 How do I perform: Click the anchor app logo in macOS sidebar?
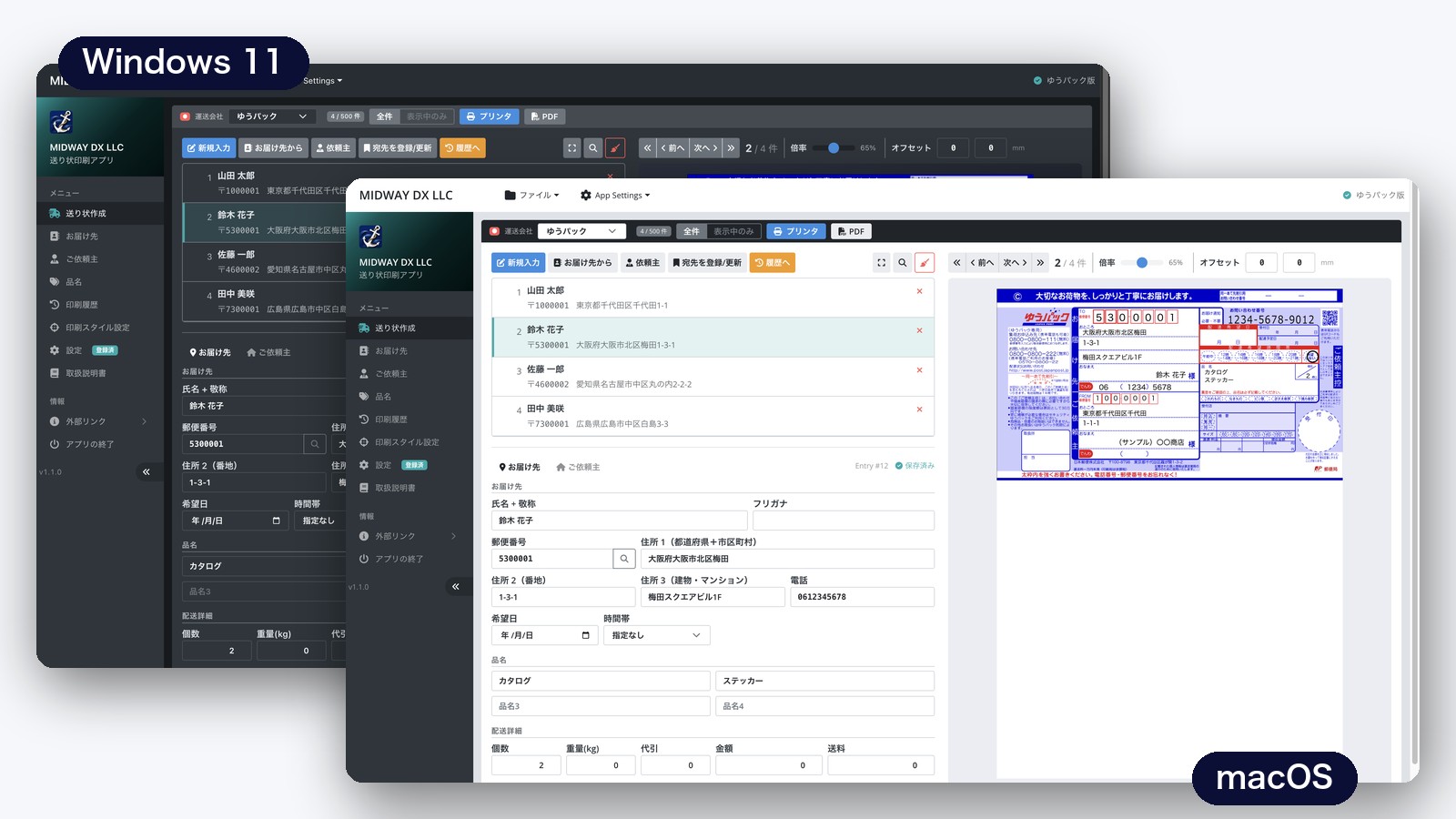[x=370, y=237]
